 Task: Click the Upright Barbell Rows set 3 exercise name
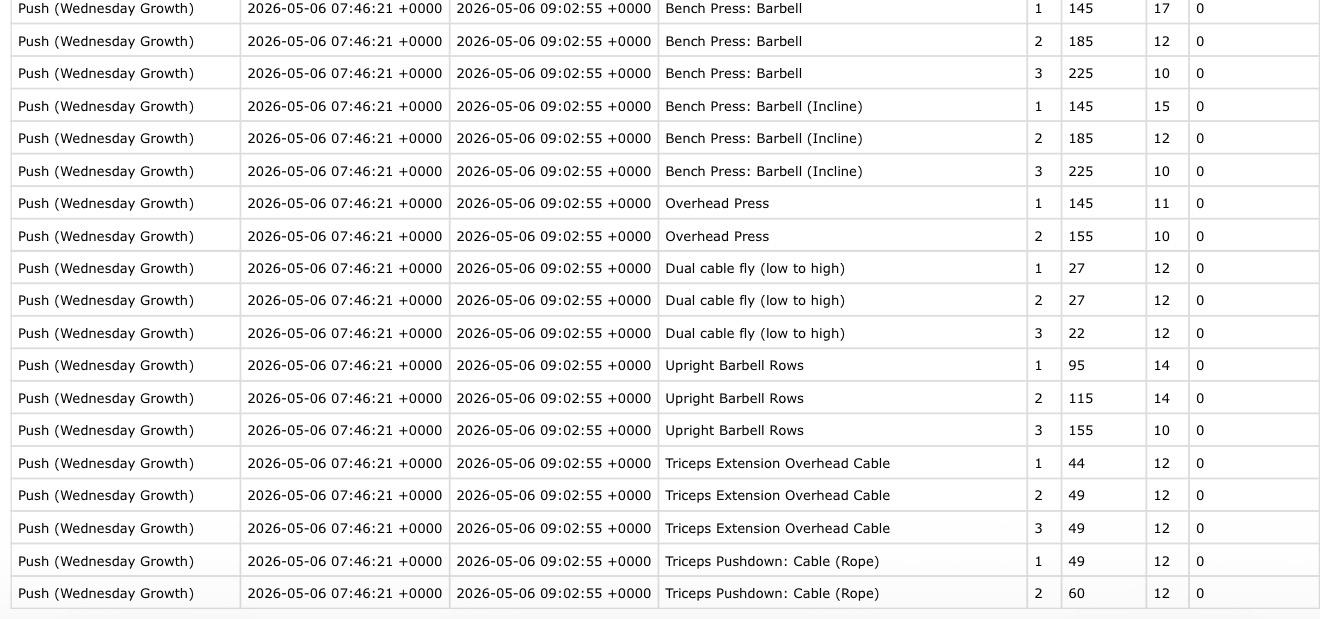click(x=734, y=430)
